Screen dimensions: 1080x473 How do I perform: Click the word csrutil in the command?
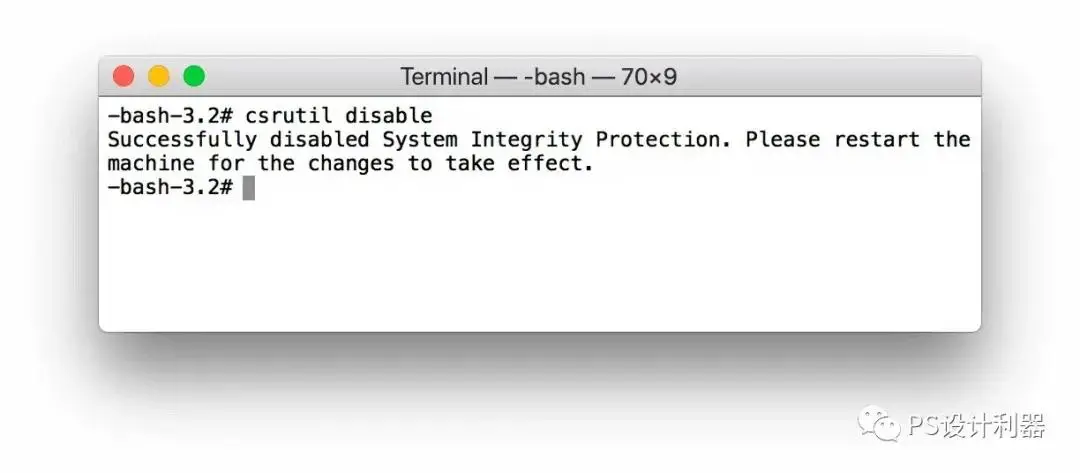tap(289, 116)
